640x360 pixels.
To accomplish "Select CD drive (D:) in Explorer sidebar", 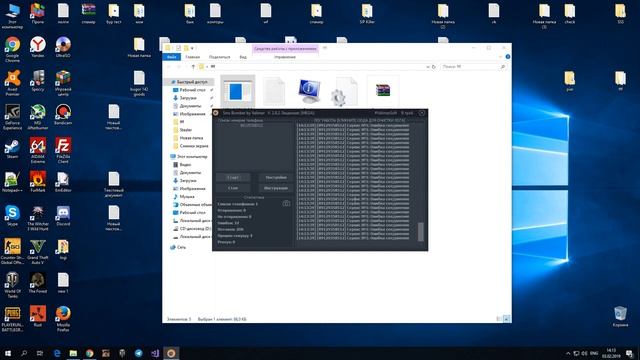I will (x=192, y=229).
